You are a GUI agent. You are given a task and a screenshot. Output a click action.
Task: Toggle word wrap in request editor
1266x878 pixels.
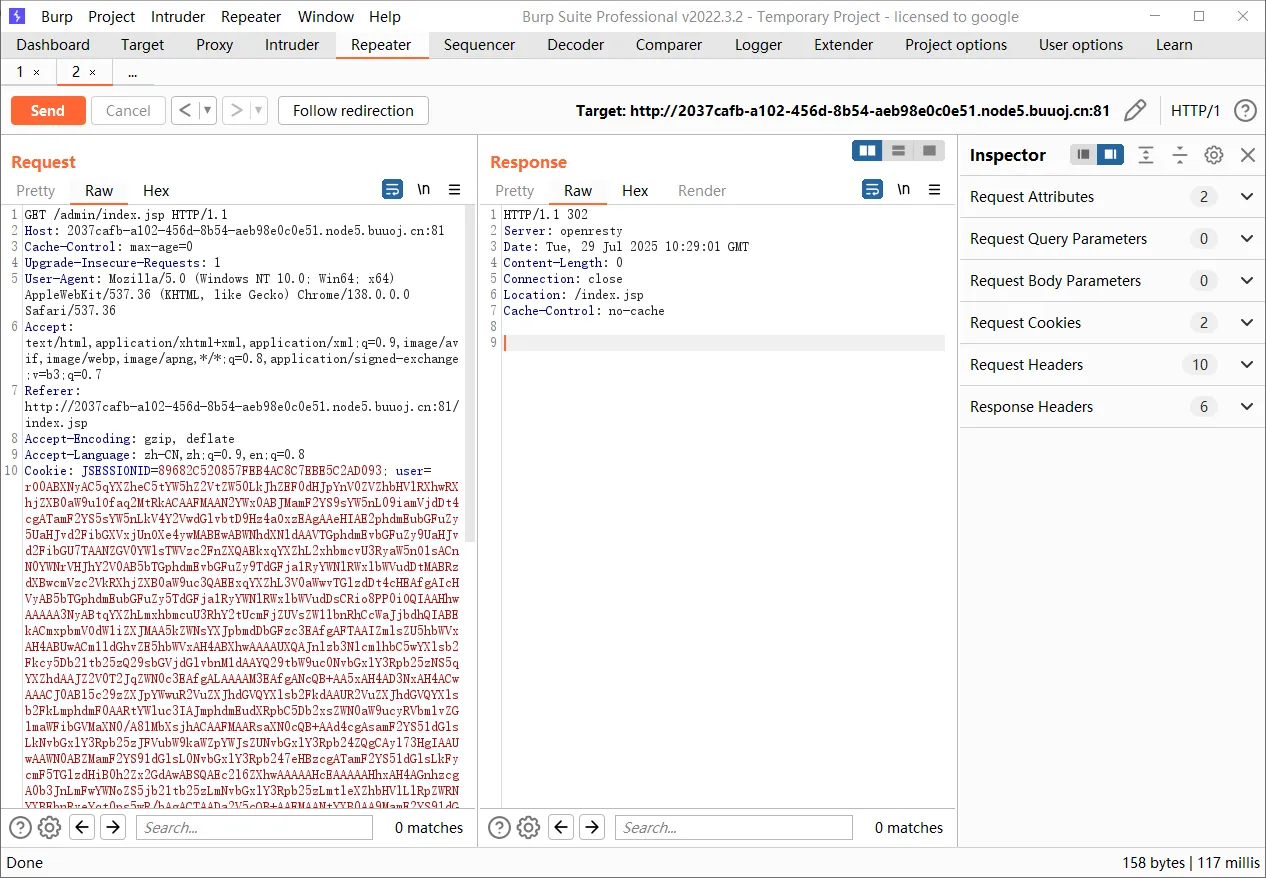tap(392, 190)
